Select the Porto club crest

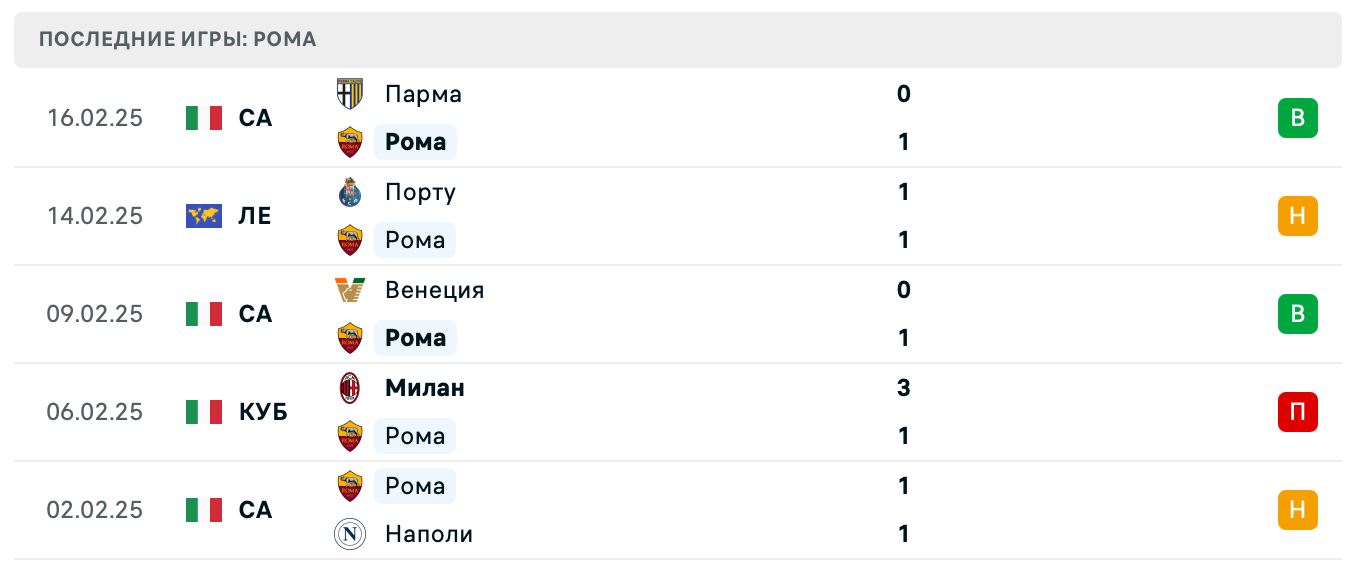[x=351, y=192]
